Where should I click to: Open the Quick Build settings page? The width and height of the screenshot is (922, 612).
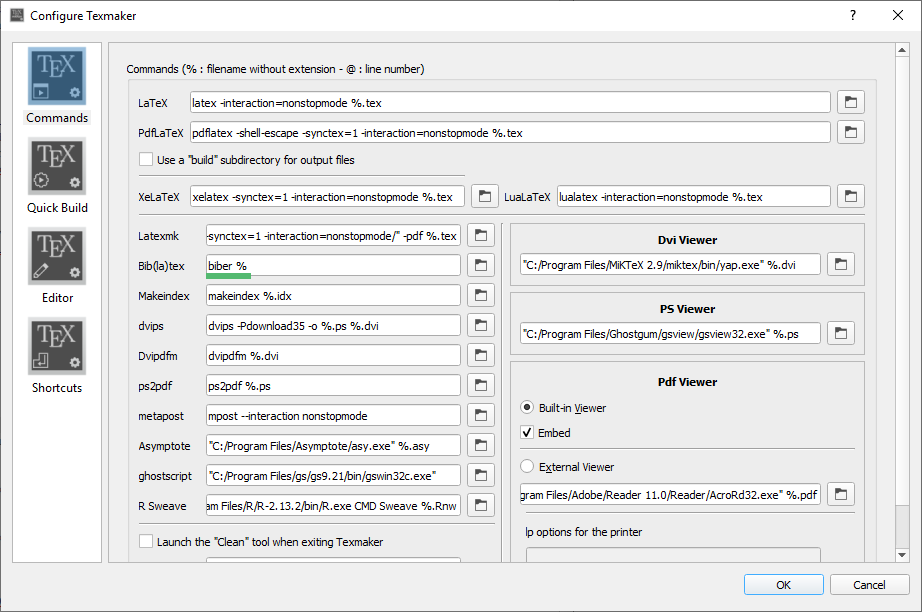pyautogui.click(x=57, y=167)
